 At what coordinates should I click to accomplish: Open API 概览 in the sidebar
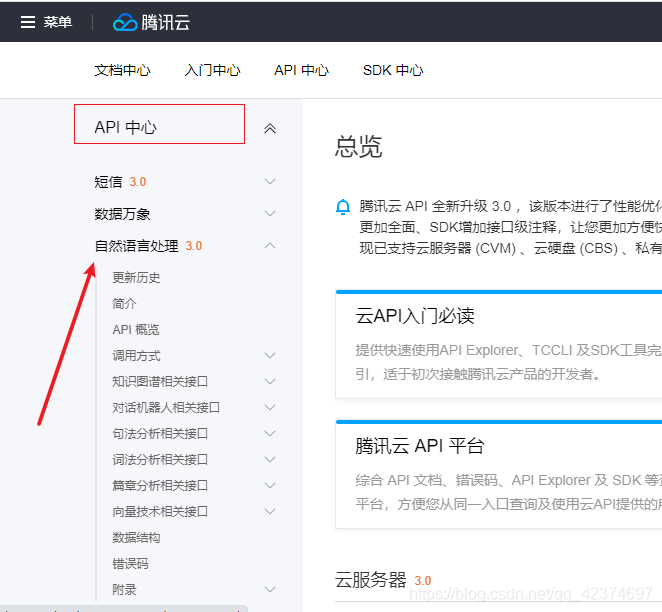tap(136, 330)
